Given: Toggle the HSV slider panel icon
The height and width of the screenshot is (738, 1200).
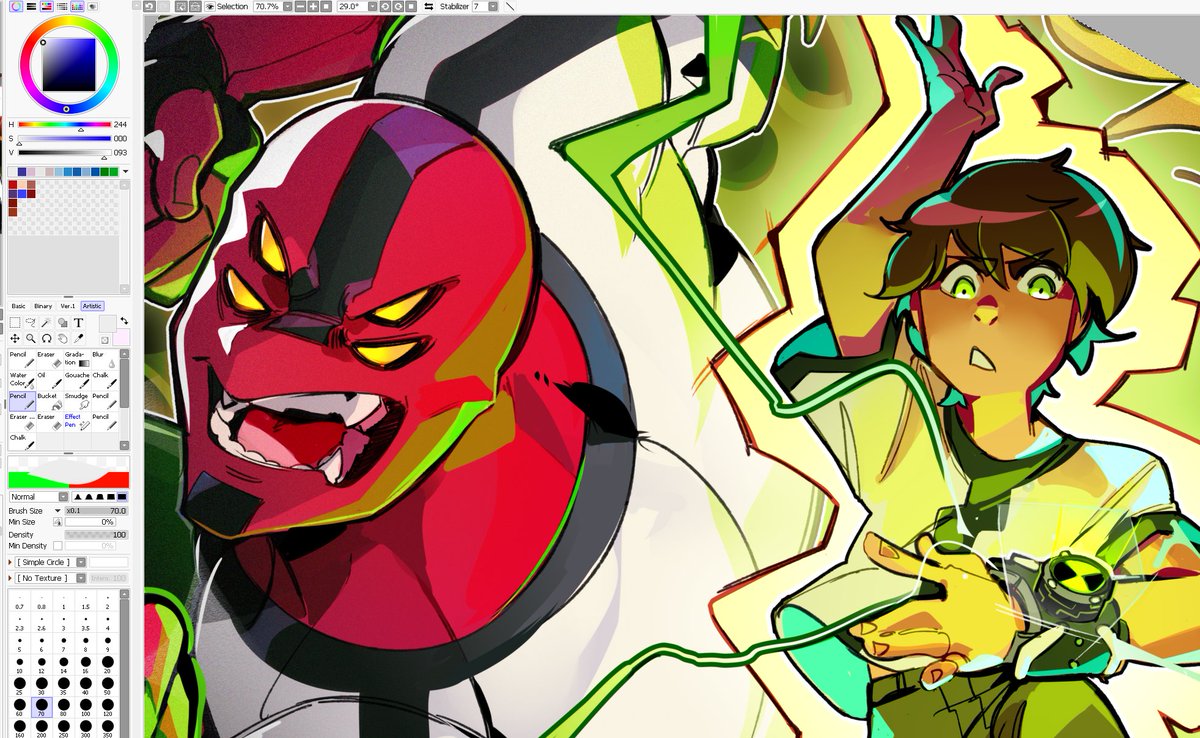Looking at the screenshot, I should [46, 6].
